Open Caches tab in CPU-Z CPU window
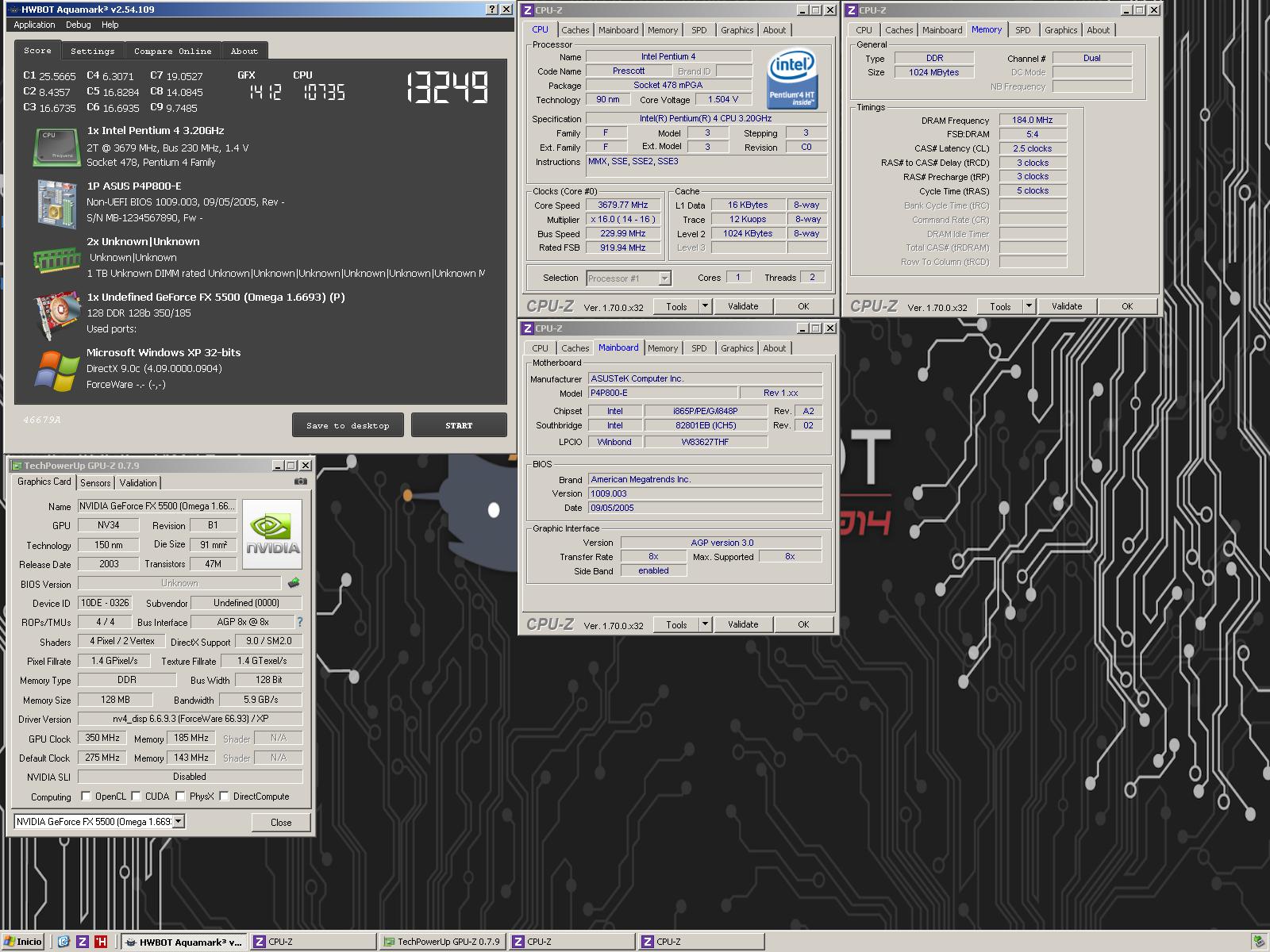This screenshot has width=1270, height=952. [x=575, y=30]
